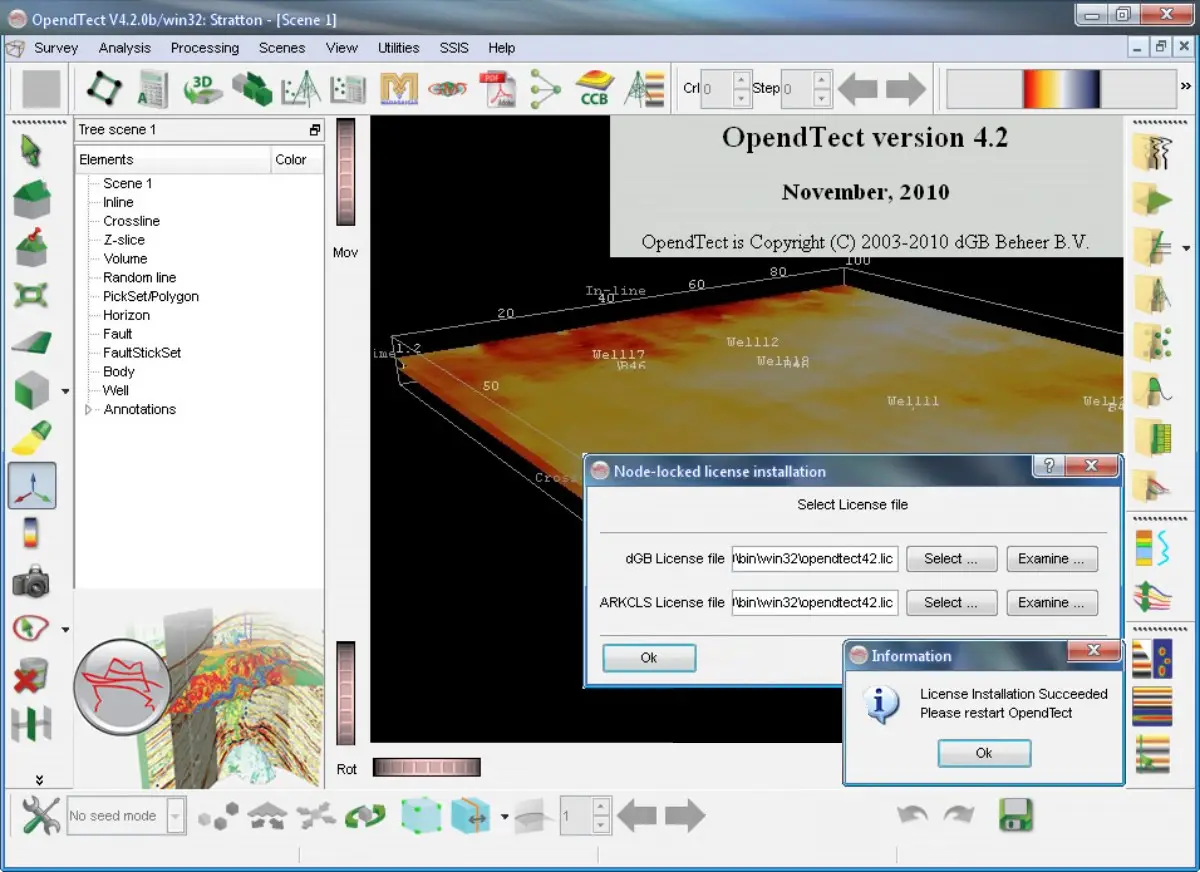Image resolution: width=1200 pixels, height=872 pixels.
Task: Open dropdown arrow beside green cube icon
Action: pyautogui.click(x=66, y=391)
